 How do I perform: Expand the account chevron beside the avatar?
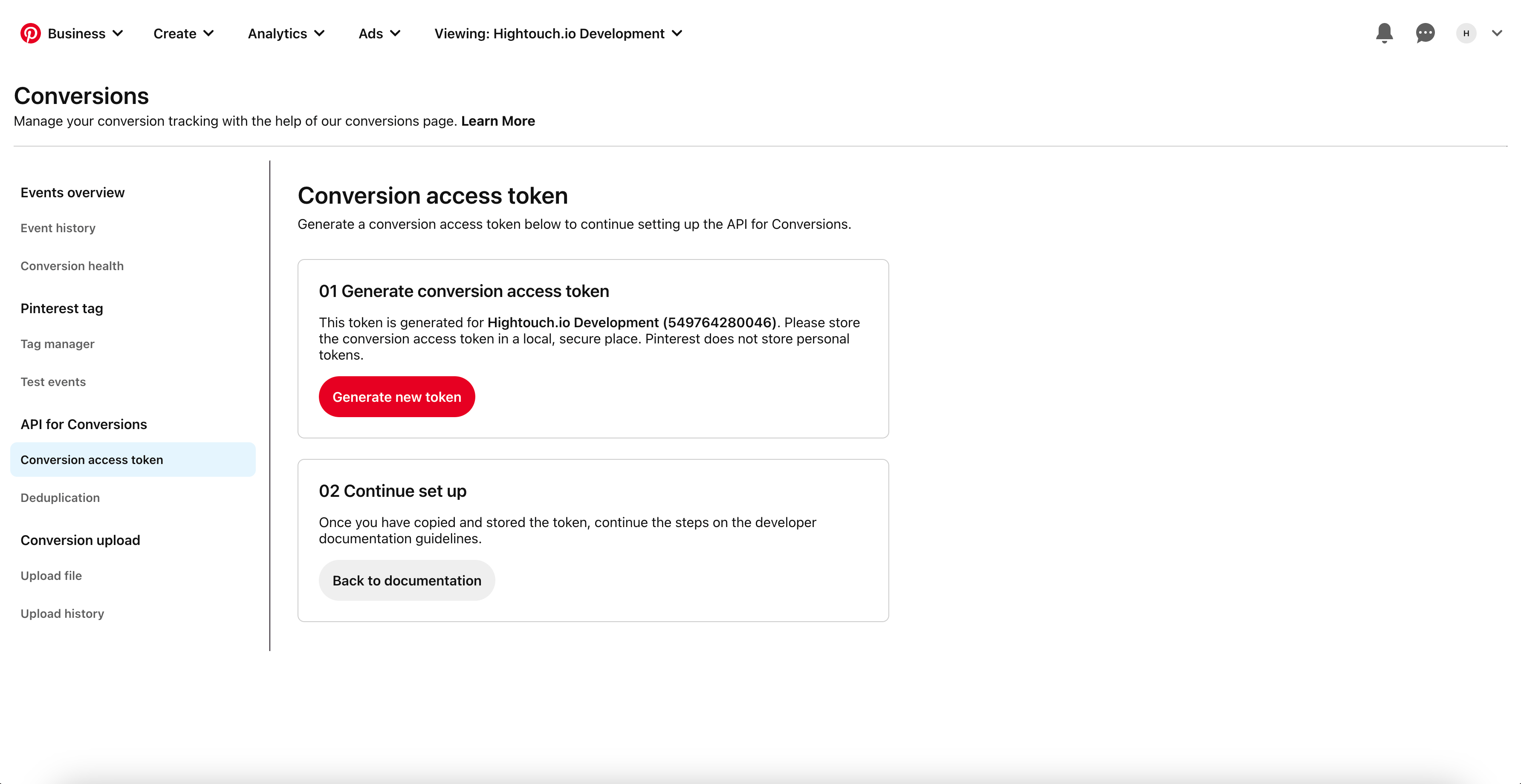(1497, 33)
